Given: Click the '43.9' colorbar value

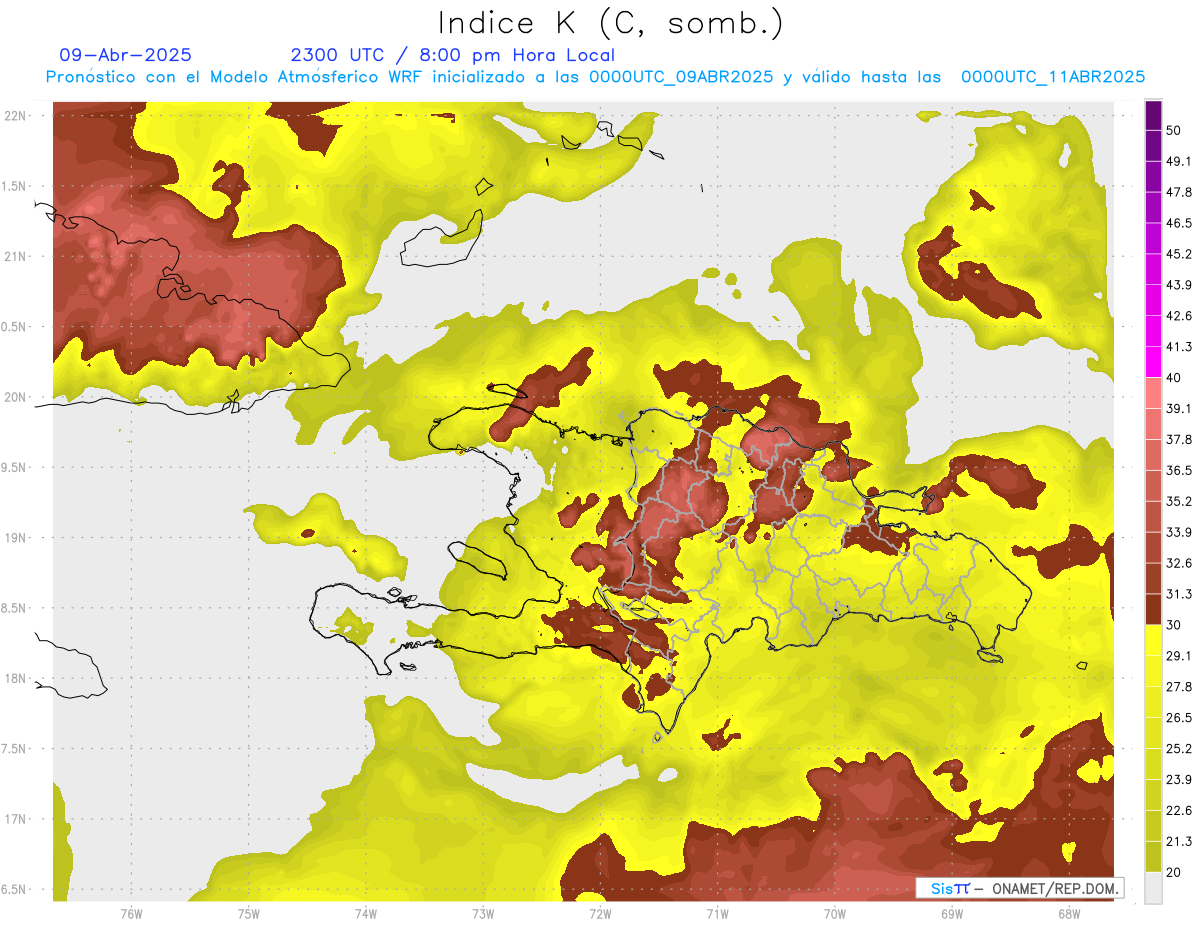Looking at the screenshot, I should [x=1179, y=285].
